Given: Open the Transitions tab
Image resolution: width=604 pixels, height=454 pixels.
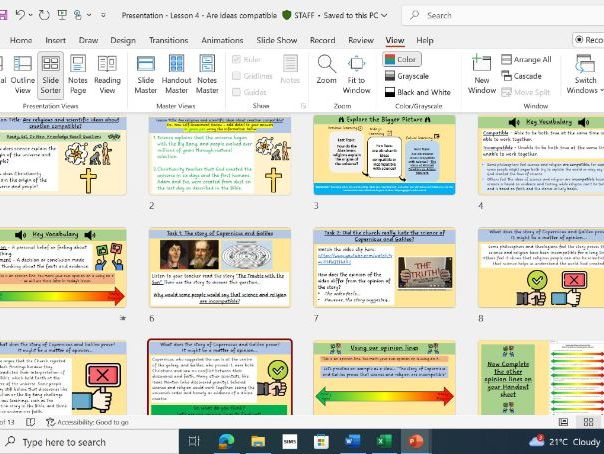Looking at the screenshot, I should tap(168, 40).
